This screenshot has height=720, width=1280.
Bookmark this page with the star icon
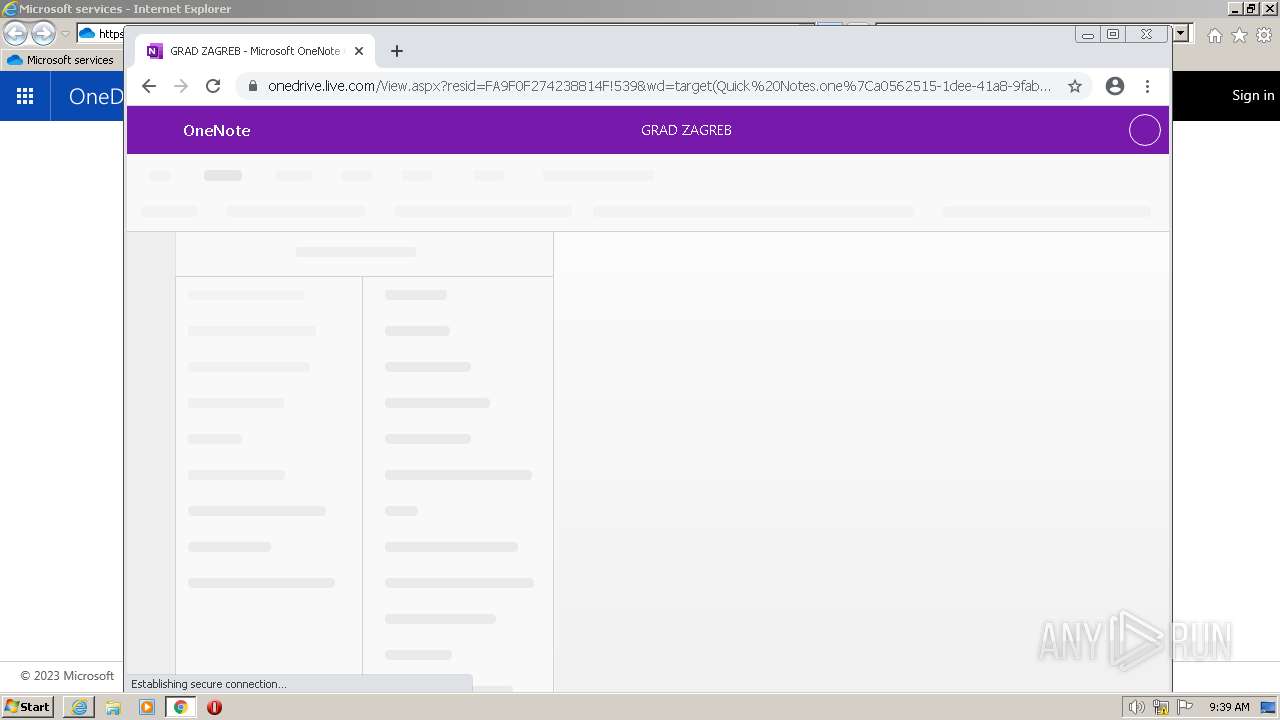(1075, 86)
